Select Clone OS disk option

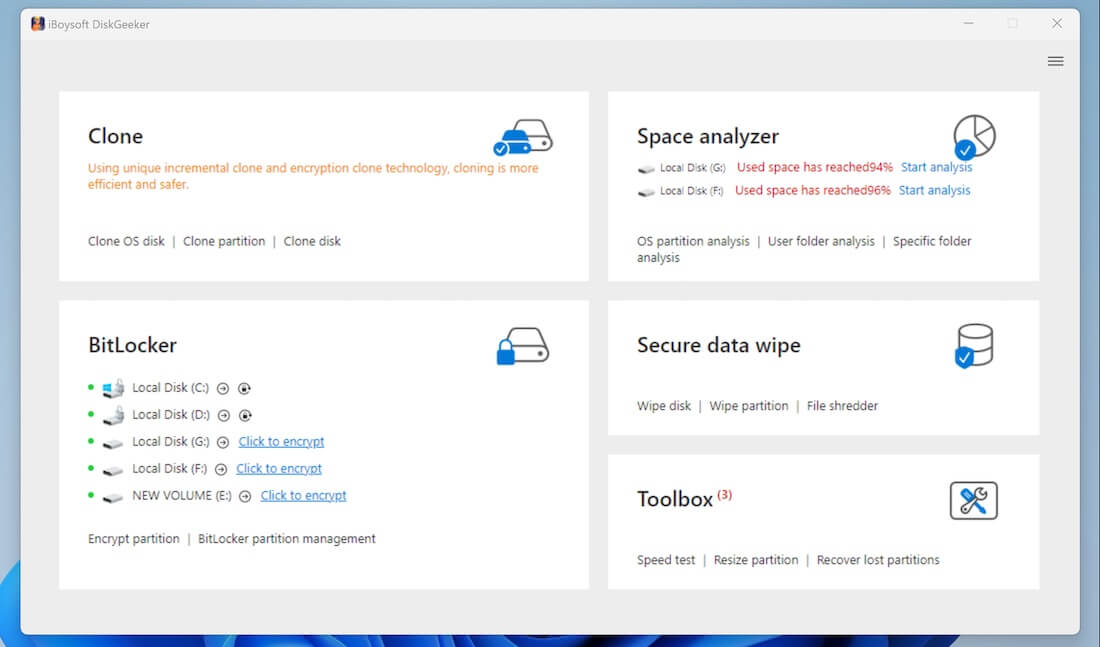click(x=126, y=241)
